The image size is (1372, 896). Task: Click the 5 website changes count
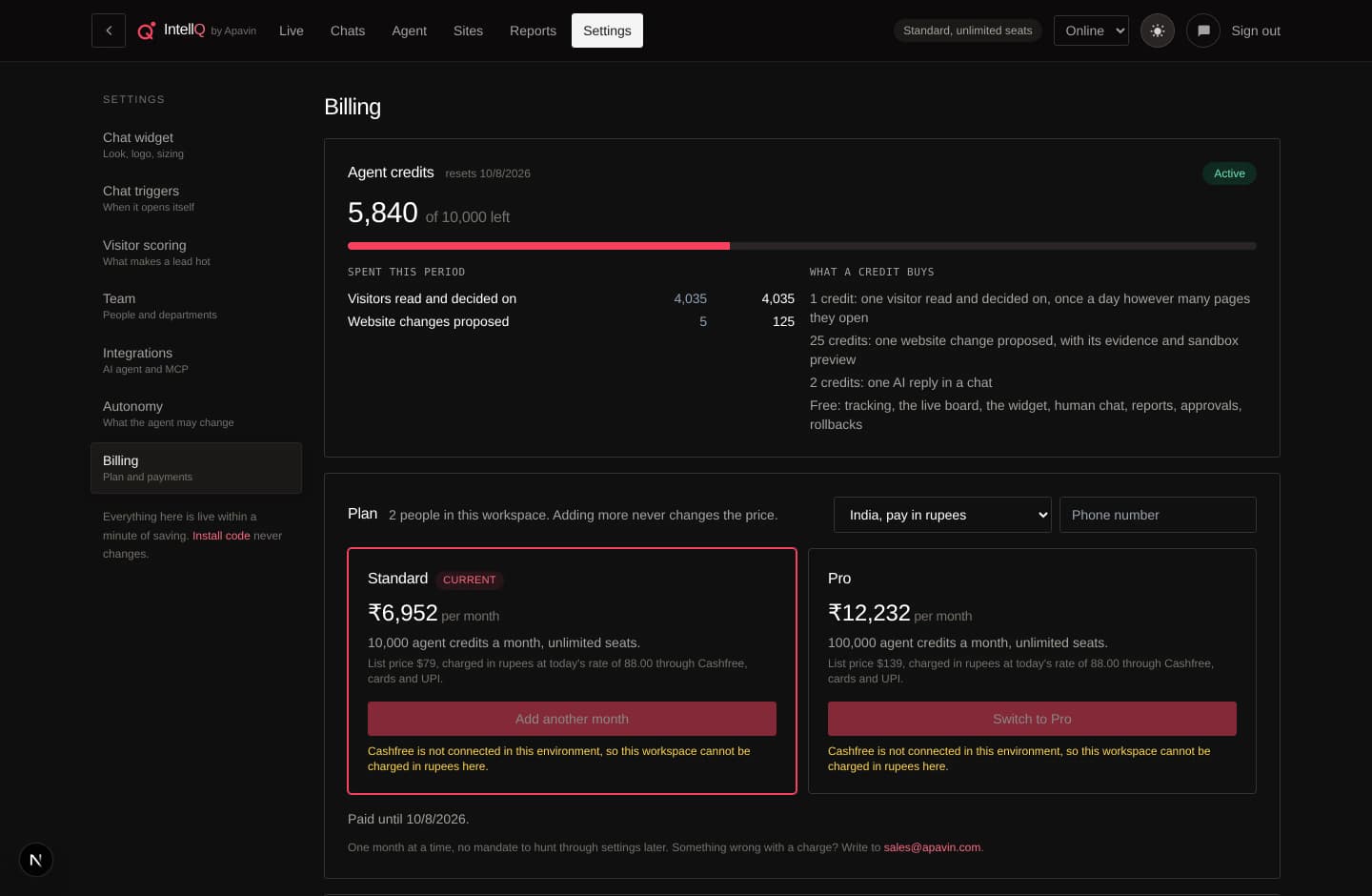pyautogui.click(x=703, y=321)
